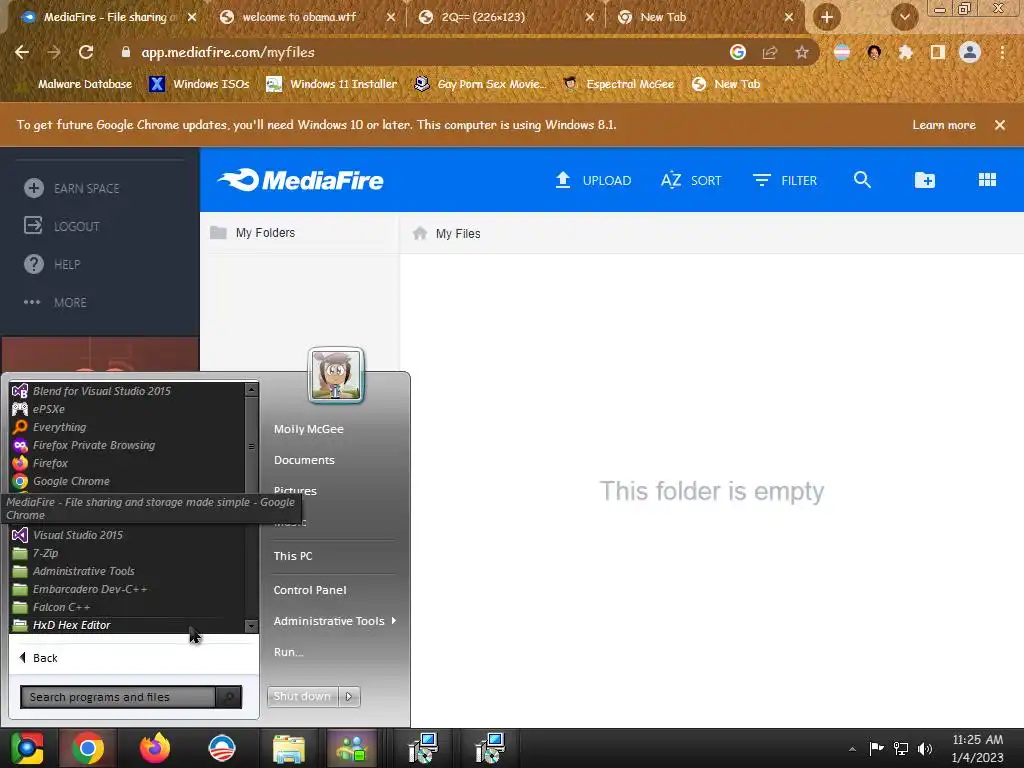This screenshot has height=768, width=1024.
Task: Go back with Chrome back arrow
Action: coord(22,52)
